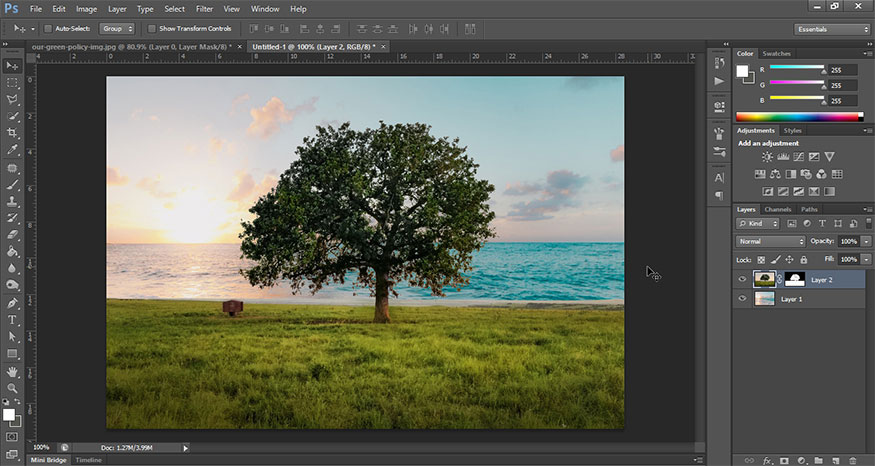Open the Character panel icon
Screen dimensions: 875x466
tap(719, 177)
